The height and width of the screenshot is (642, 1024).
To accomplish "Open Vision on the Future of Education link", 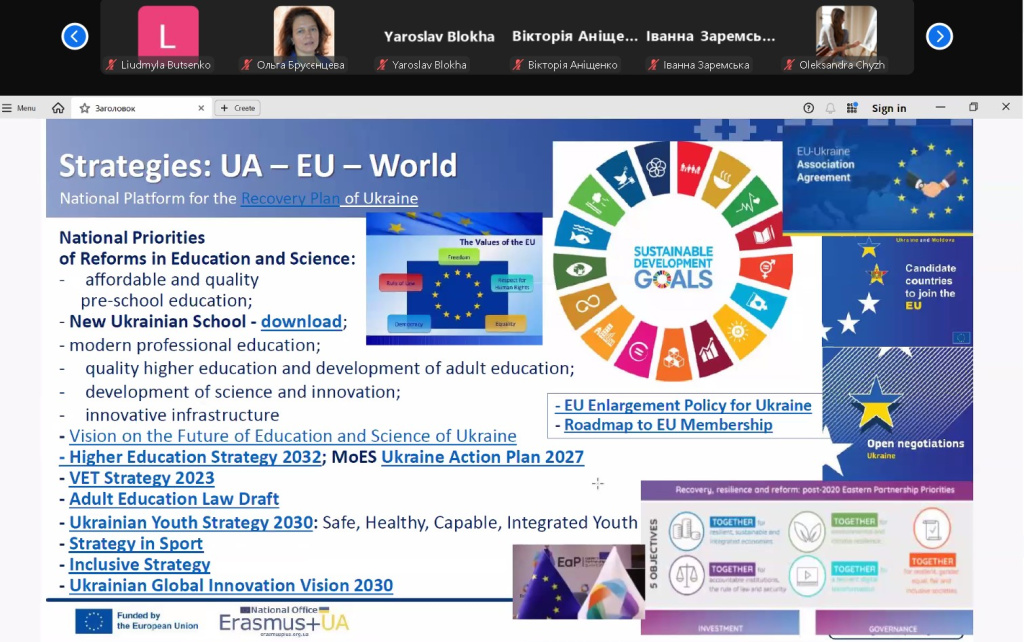I will pyautogui.click(x=293, y=436).
